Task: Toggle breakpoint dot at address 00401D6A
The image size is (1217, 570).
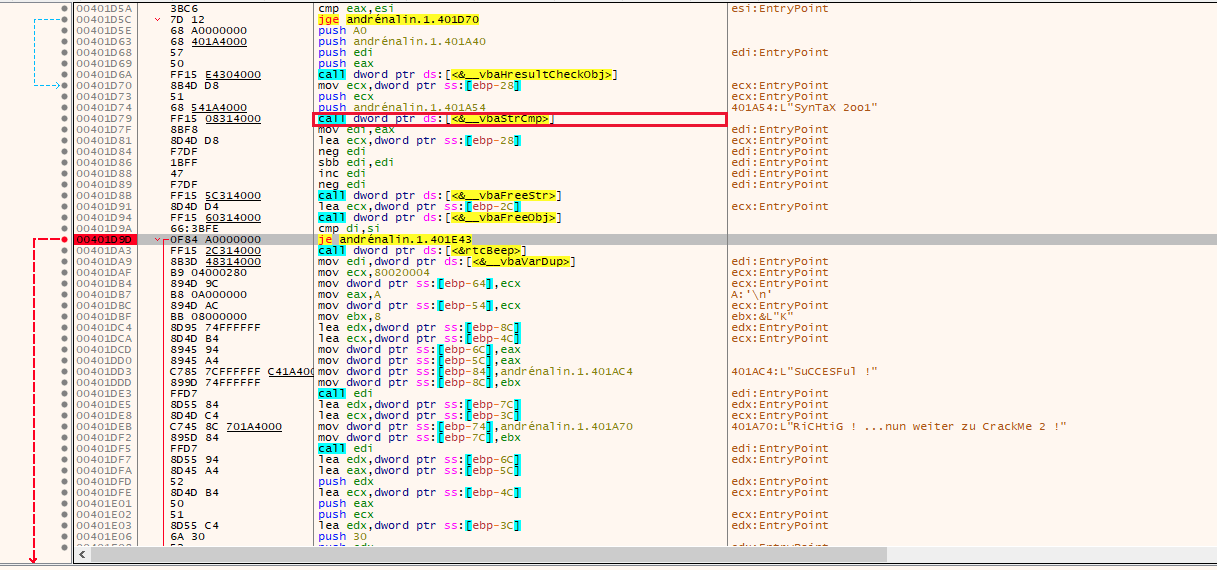Action: tap(66, 75)
